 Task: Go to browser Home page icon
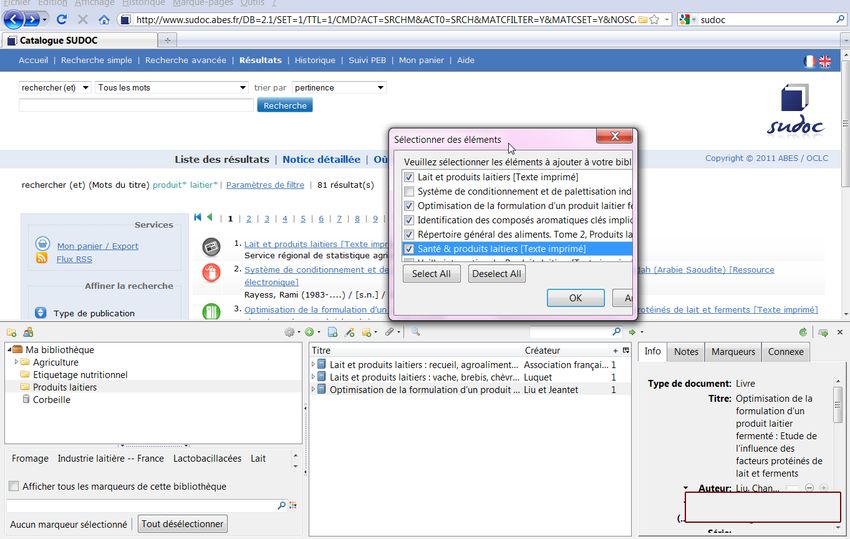pos(104,20)
